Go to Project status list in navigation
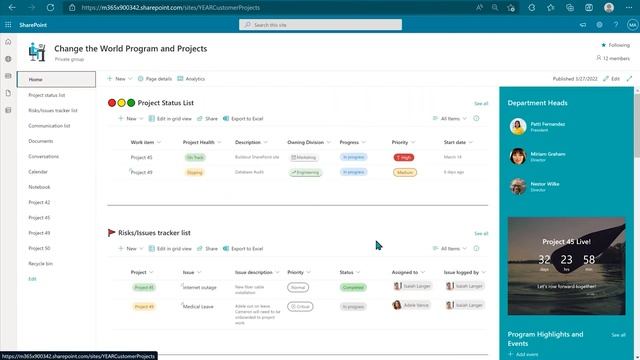 click(47, 95)
